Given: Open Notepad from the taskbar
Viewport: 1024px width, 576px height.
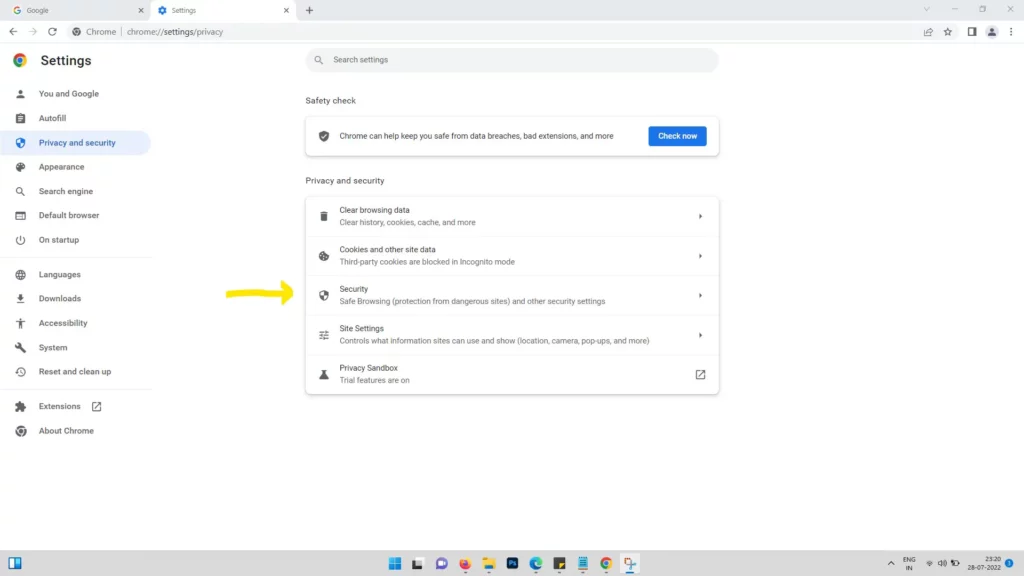Looking at the screenshot, I should tap(583, 563).
